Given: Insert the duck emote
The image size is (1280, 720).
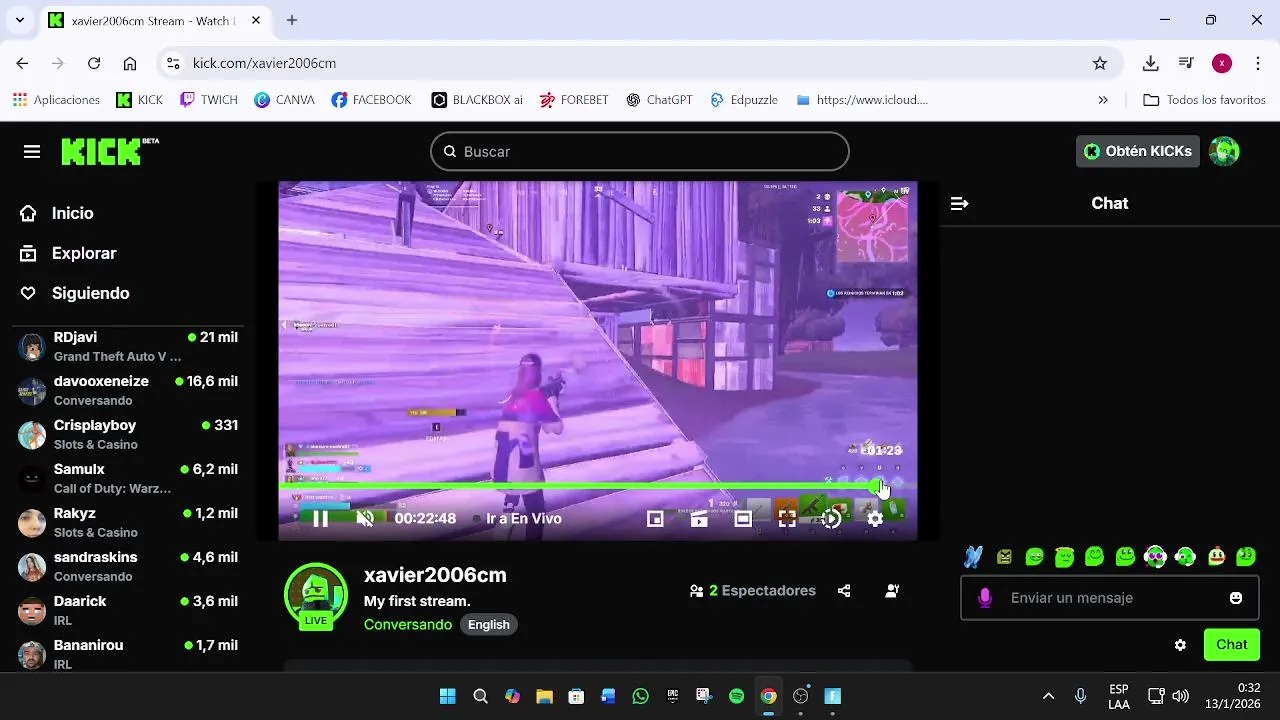Looking at the screenshot, I should point(1216,557).
